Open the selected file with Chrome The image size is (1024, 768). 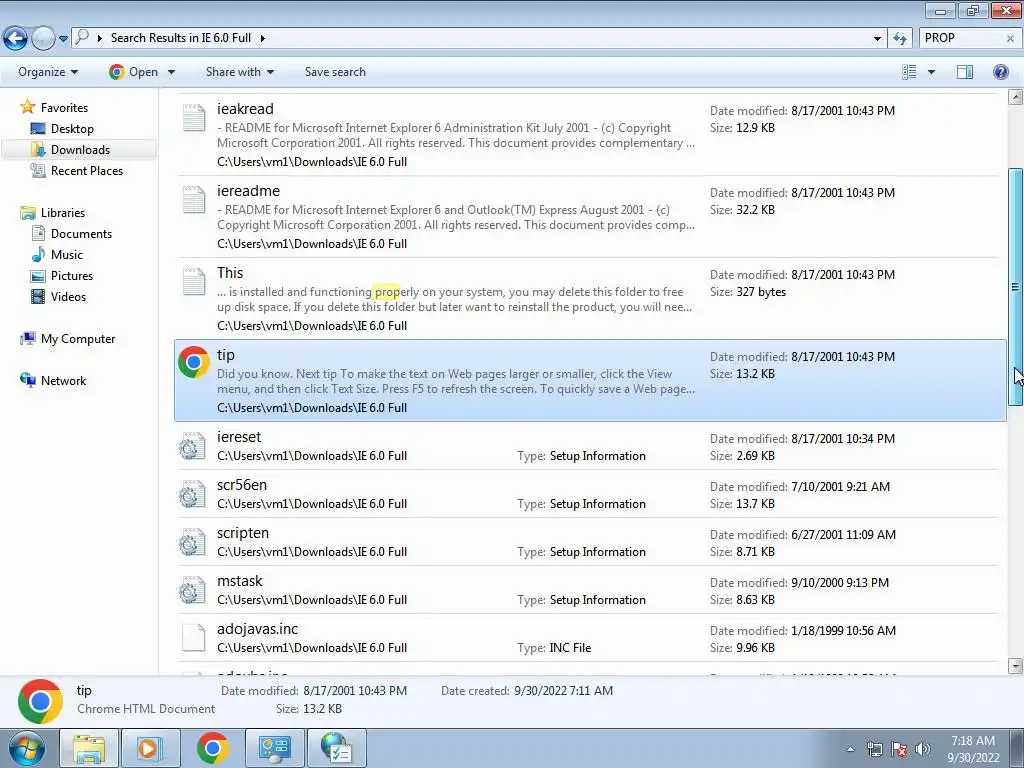click(x=134, y=72)
